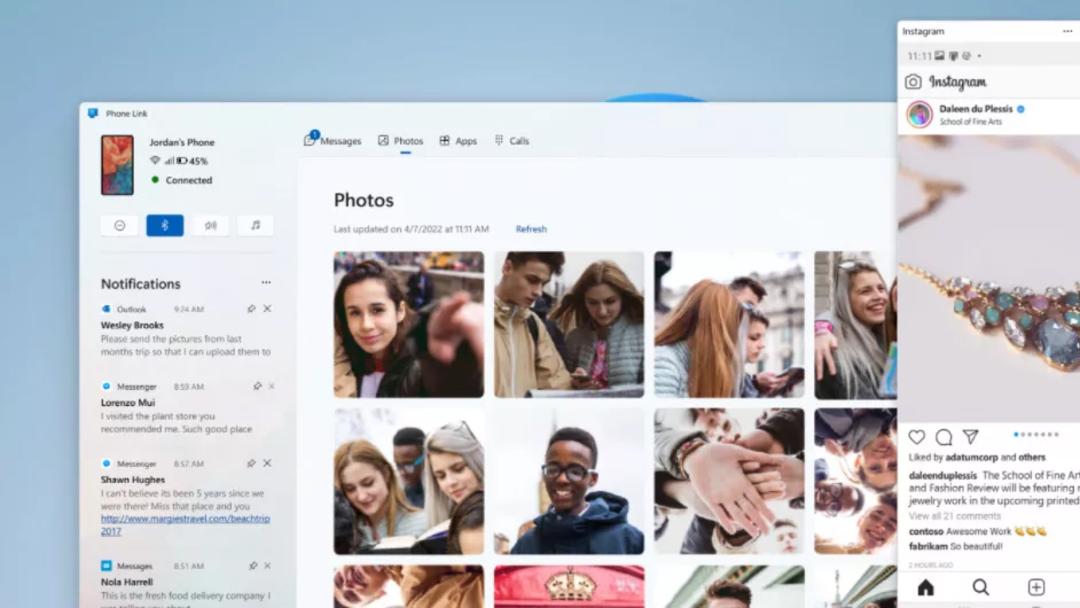Open Instagram comment bubble icon
This screenshot has width=1080, height=608.
tap(944, 437)
